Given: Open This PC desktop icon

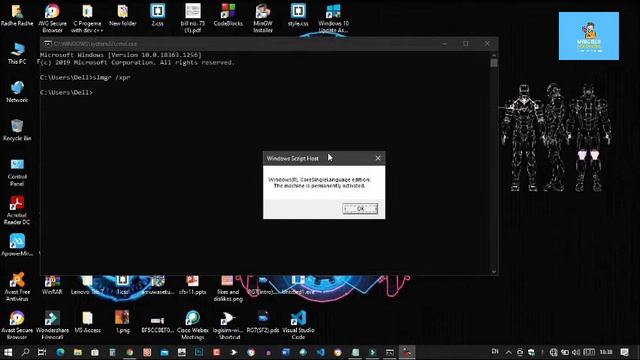Looking at the screenshot, I should click(17, 53).
